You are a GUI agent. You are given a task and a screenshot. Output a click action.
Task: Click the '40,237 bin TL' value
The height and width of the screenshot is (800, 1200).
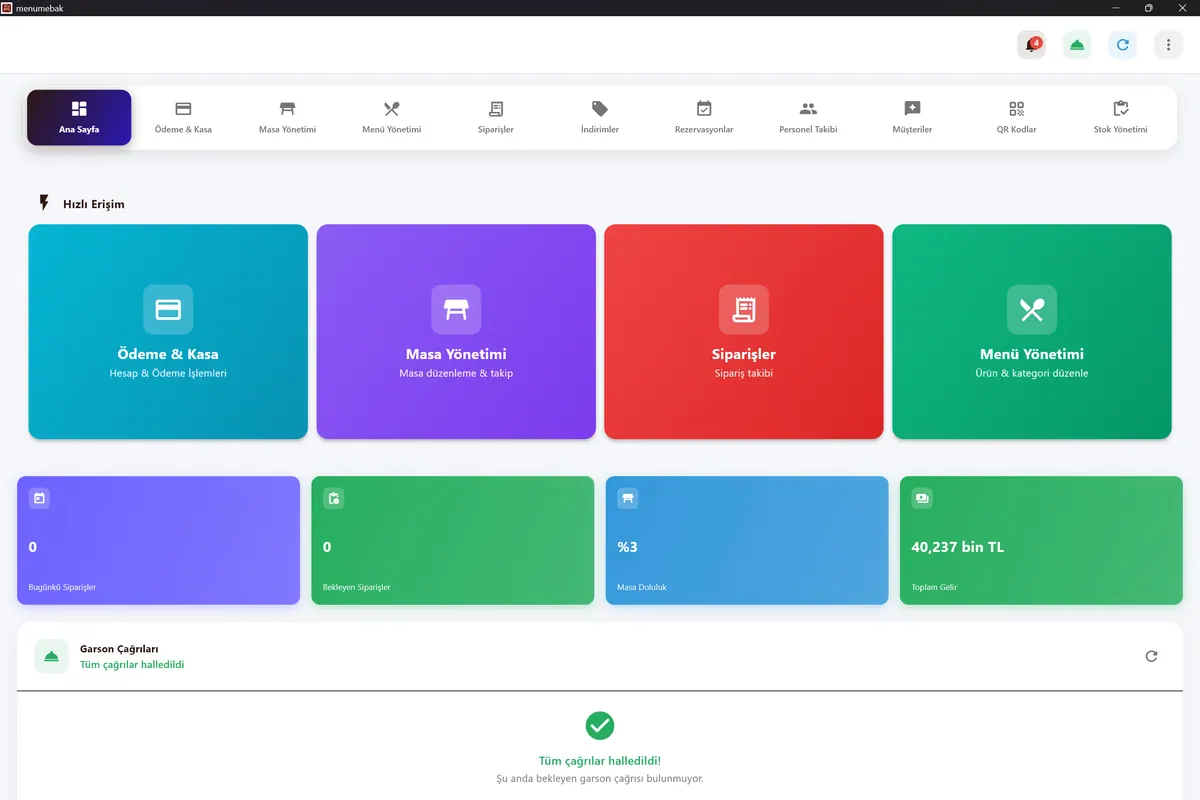(x=958, y=547)
